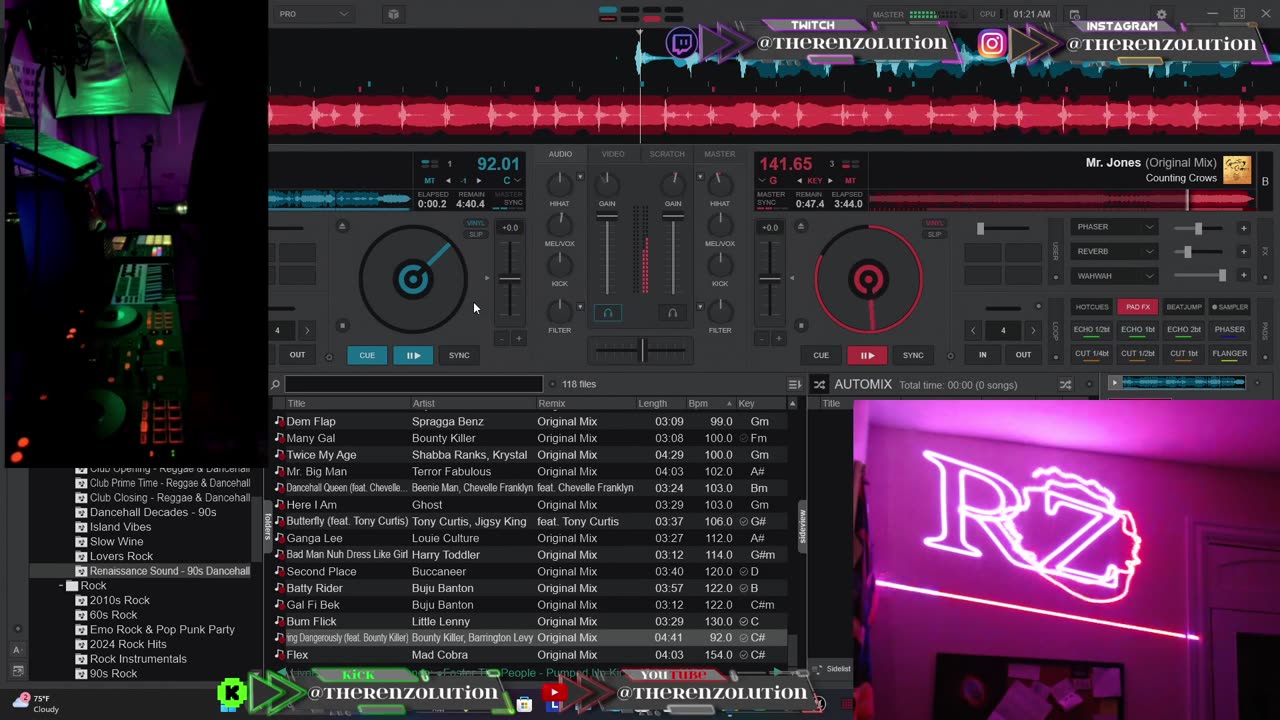Toggle right deck headphone cue button

point(672,313)
